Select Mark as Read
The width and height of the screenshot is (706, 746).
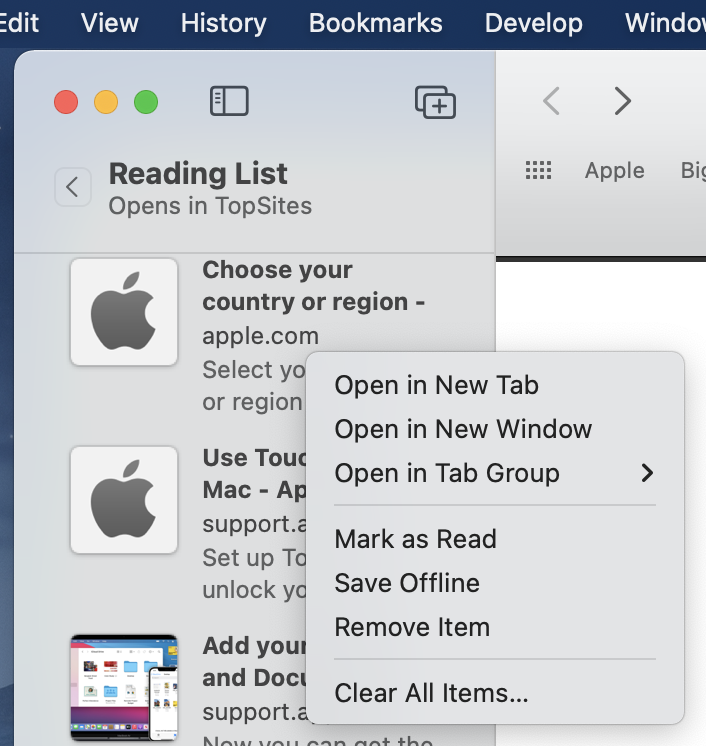pyautogui.click(x=495, y=539)
